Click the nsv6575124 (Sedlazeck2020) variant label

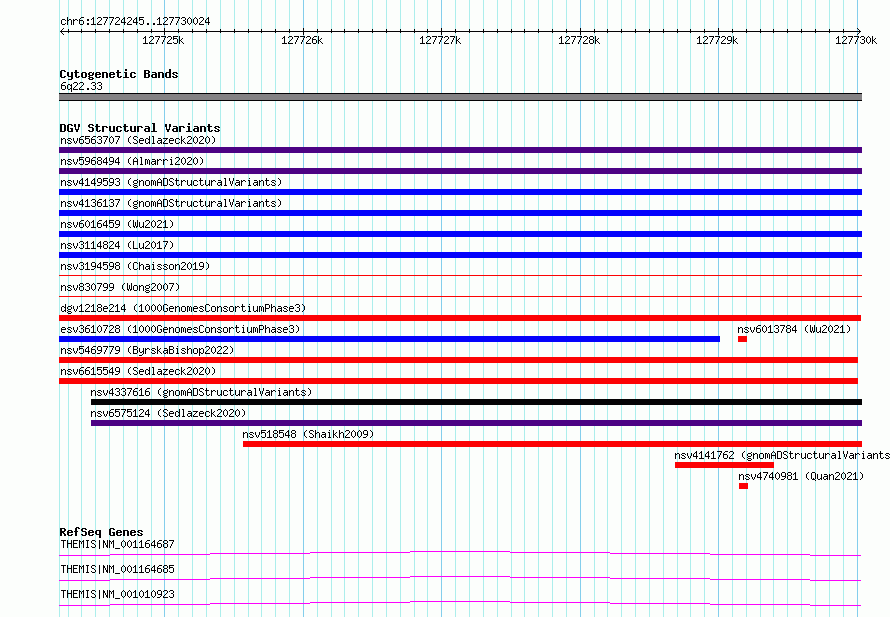coord(168,413)
